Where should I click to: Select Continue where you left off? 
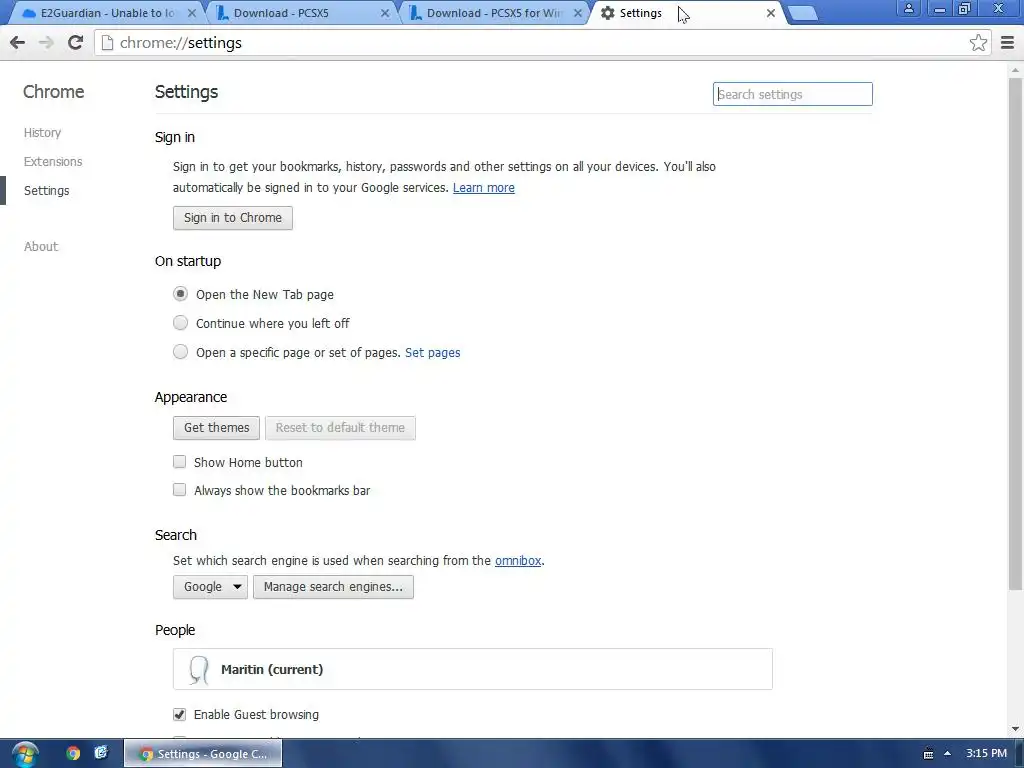[180, 323]
